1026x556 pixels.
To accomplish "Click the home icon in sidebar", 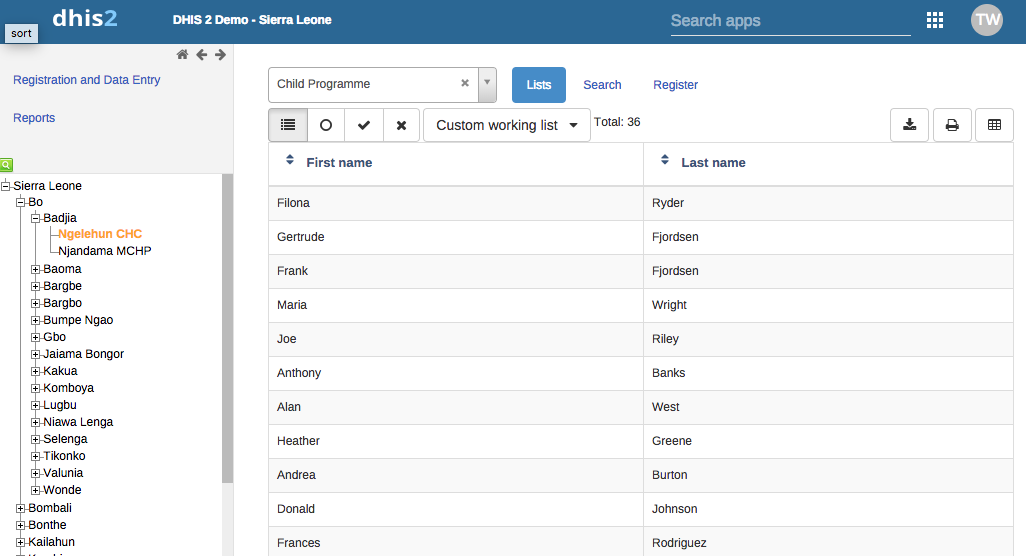I will tap(182, 55).
